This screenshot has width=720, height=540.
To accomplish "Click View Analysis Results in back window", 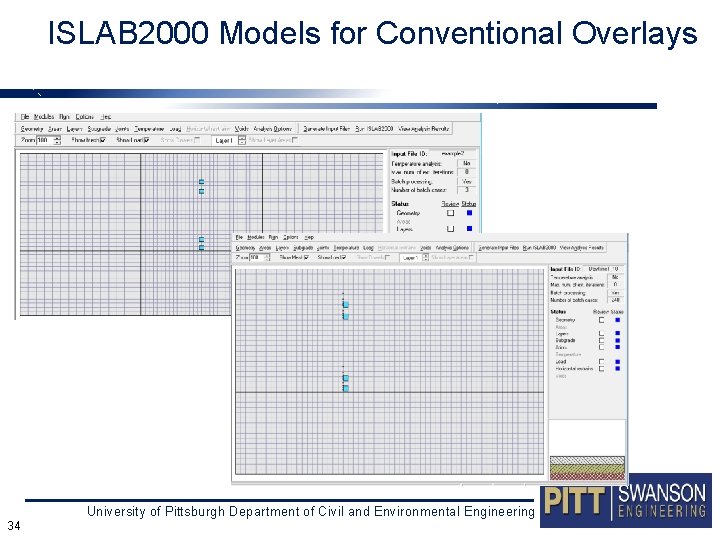I will coord(423,129).
